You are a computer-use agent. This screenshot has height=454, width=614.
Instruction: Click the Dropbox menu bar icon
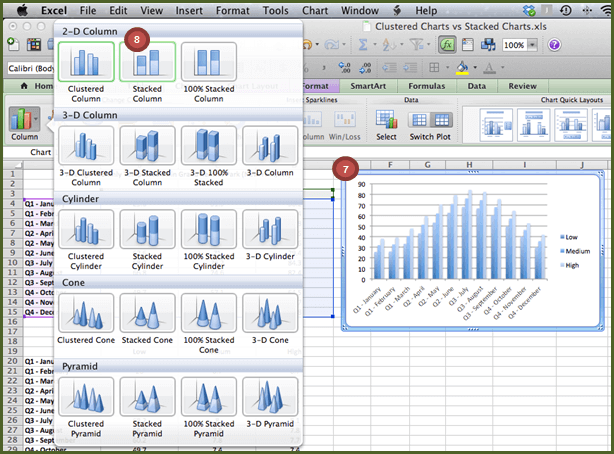pyautogui.click(x=529, y=11)
